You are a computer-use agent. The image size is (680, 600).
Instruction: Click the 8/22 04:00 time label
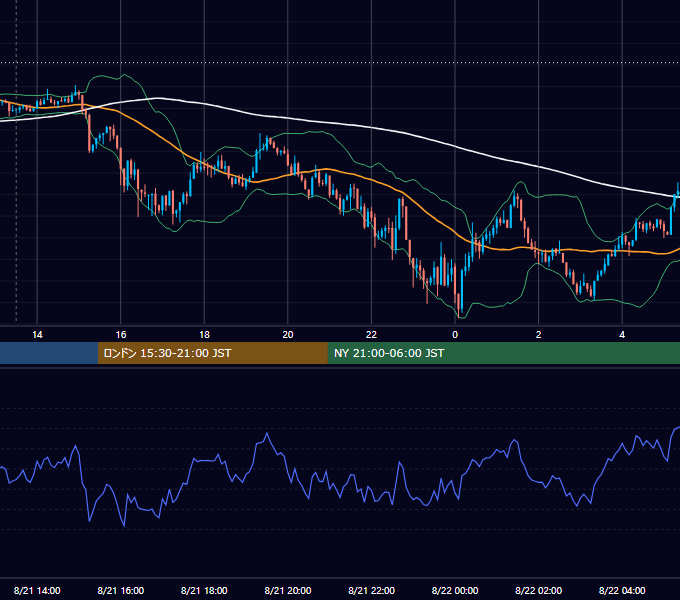pyautogui.click(x=622, y=590)
